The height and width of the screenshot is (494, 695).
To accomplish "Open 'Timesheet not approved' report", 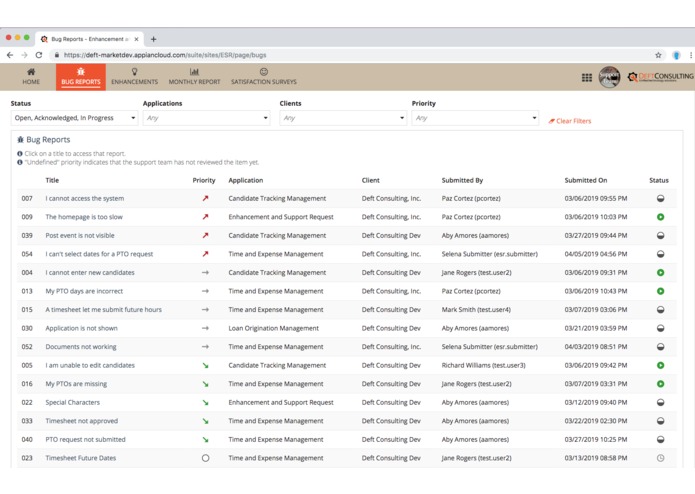I will point(82,421).
